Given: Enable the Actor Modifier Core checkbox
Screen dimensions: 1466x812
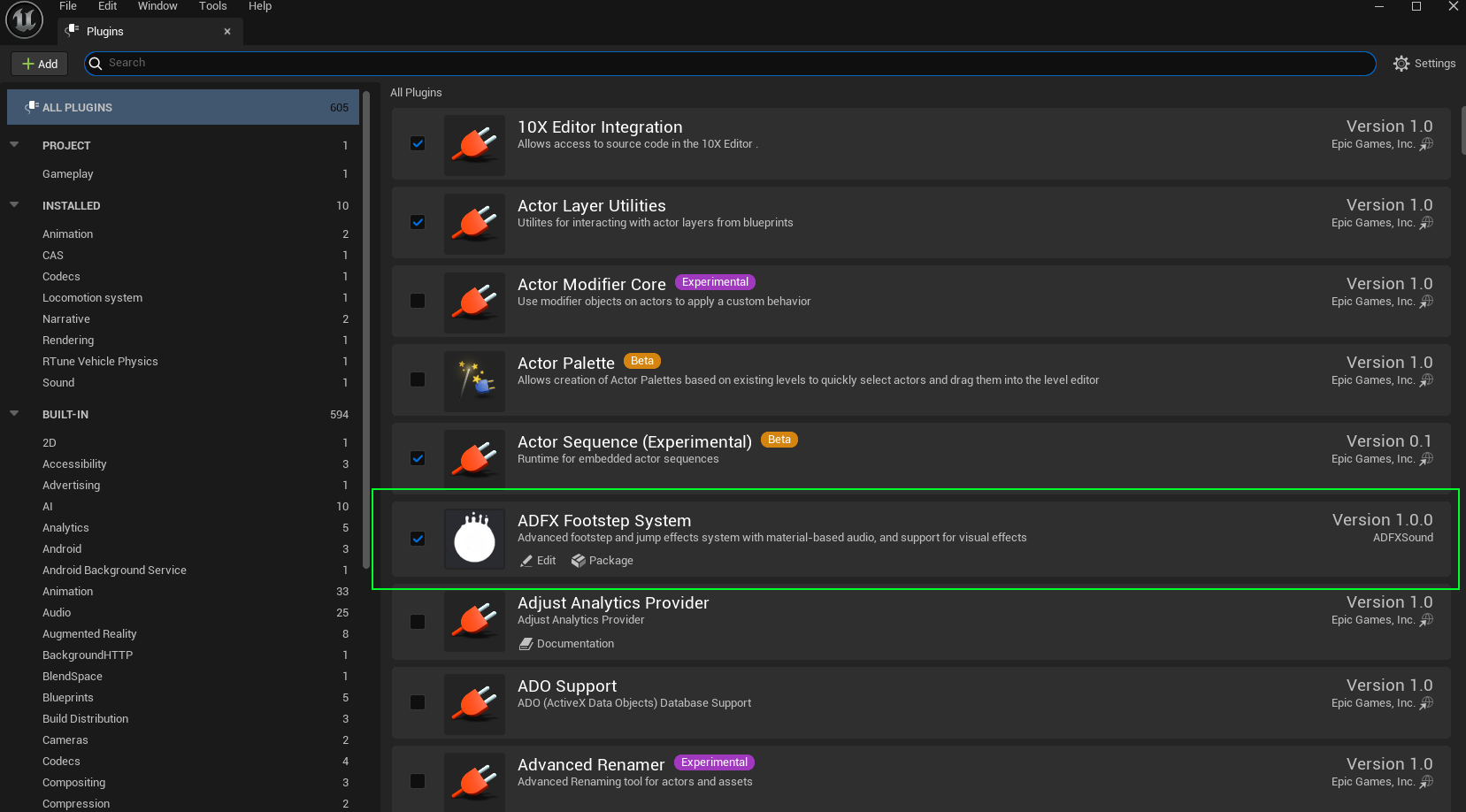Looking at the screenshot, I should point(418,301).
